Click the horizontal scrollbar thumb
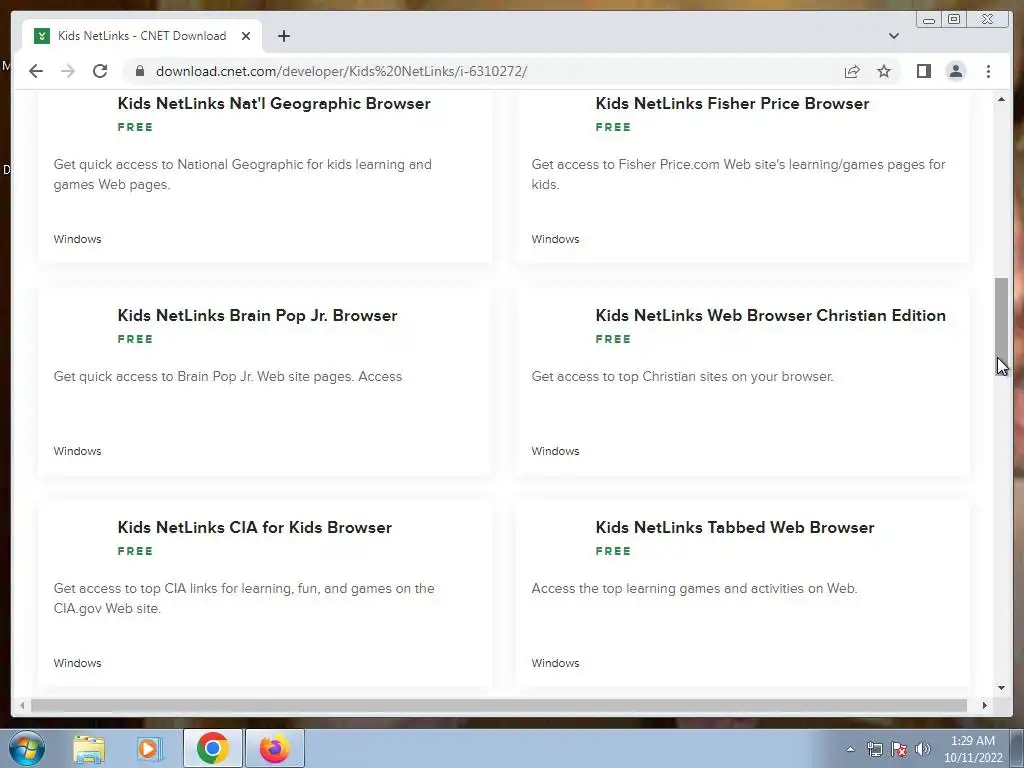This screenshot has height=768, width=1024. tap(499, 705)
